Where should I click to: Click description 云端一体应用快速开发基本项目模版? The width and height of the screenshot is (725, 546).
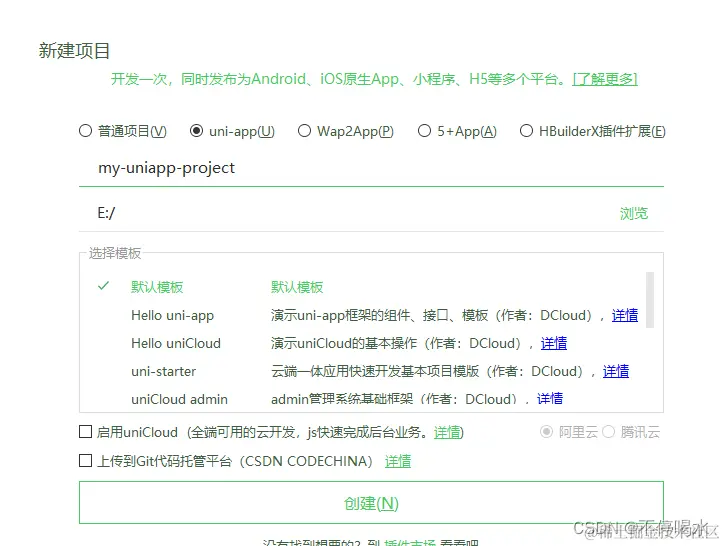(375, 371)
